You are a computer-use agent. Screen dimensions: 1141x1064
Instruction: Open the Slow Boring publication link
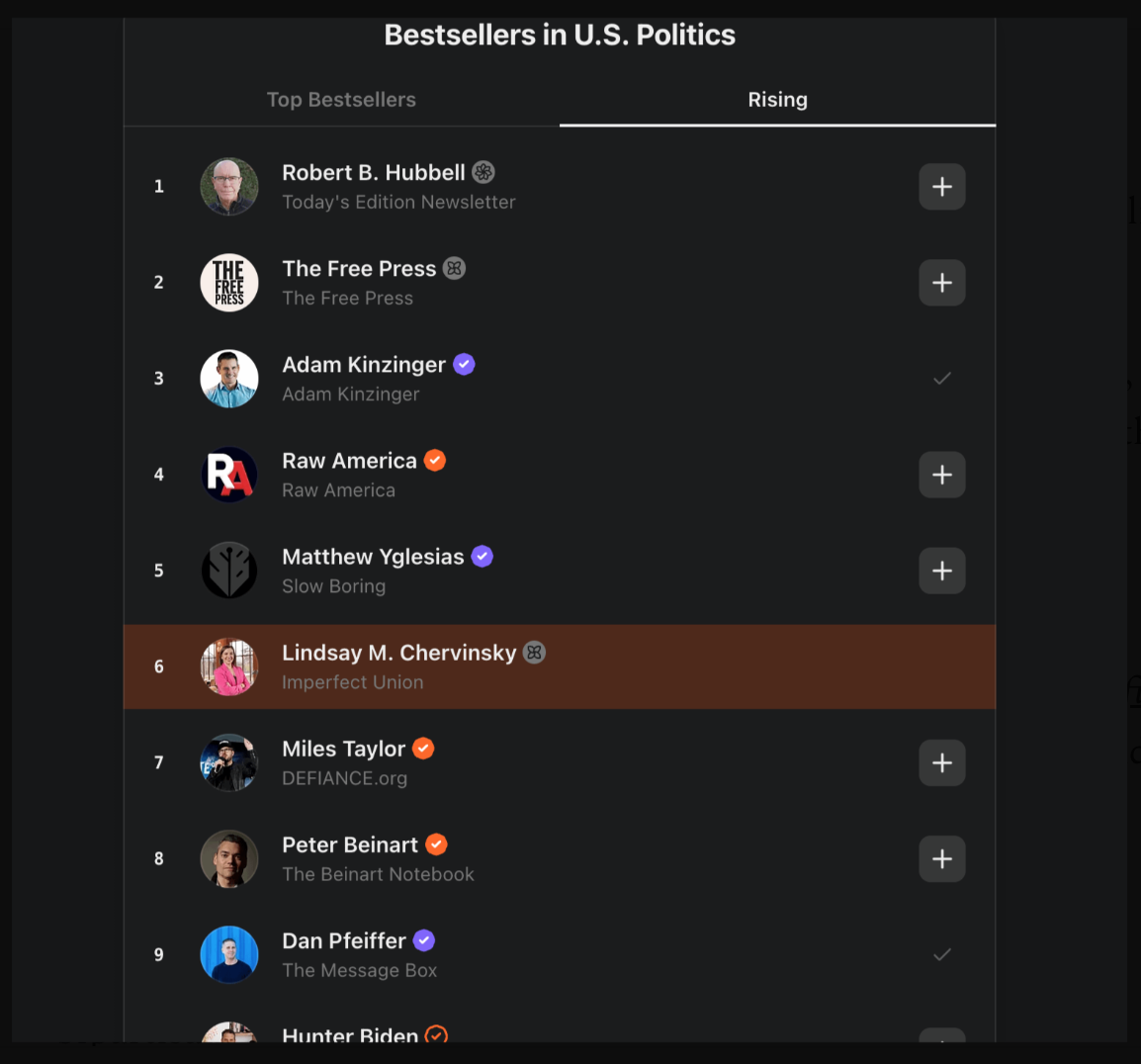coord(333,585)
